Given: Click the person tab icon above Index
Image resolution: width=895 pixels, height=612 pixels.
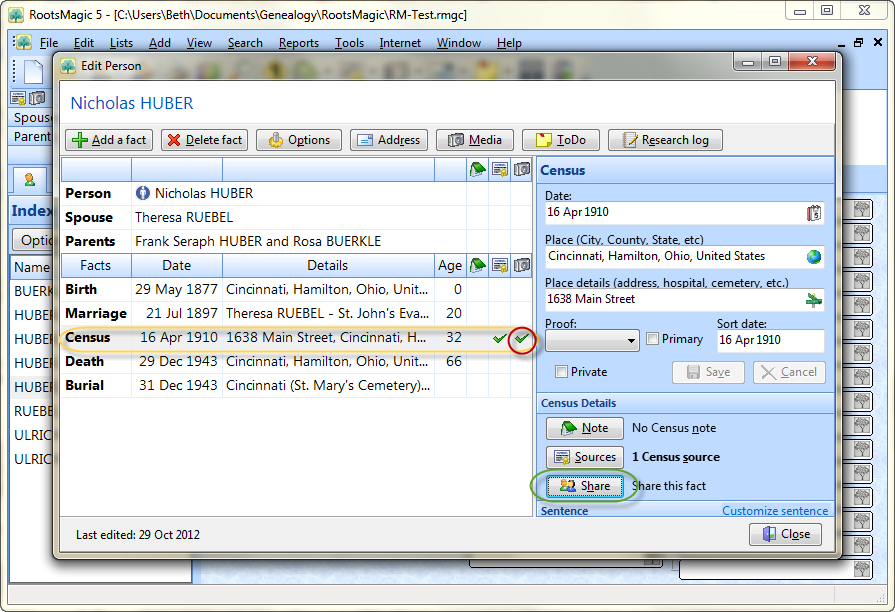Looking at the screenshot, I should pos(30,180).
